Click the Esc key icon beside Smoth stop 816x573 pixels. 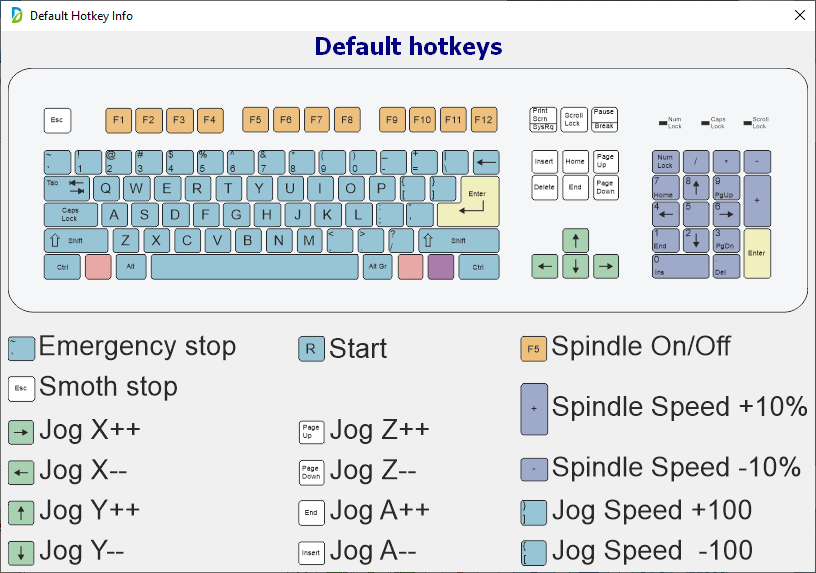click(x=21, y=388)
